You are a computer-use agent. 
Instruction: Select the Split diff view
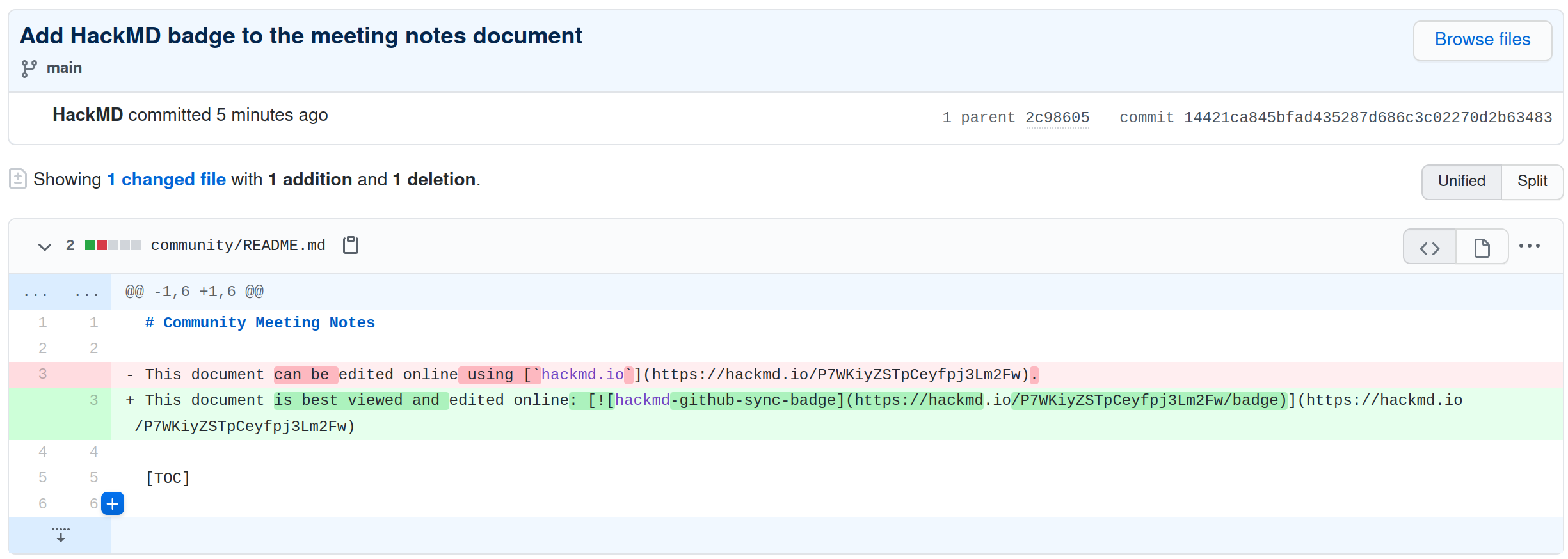point(1532,182)
